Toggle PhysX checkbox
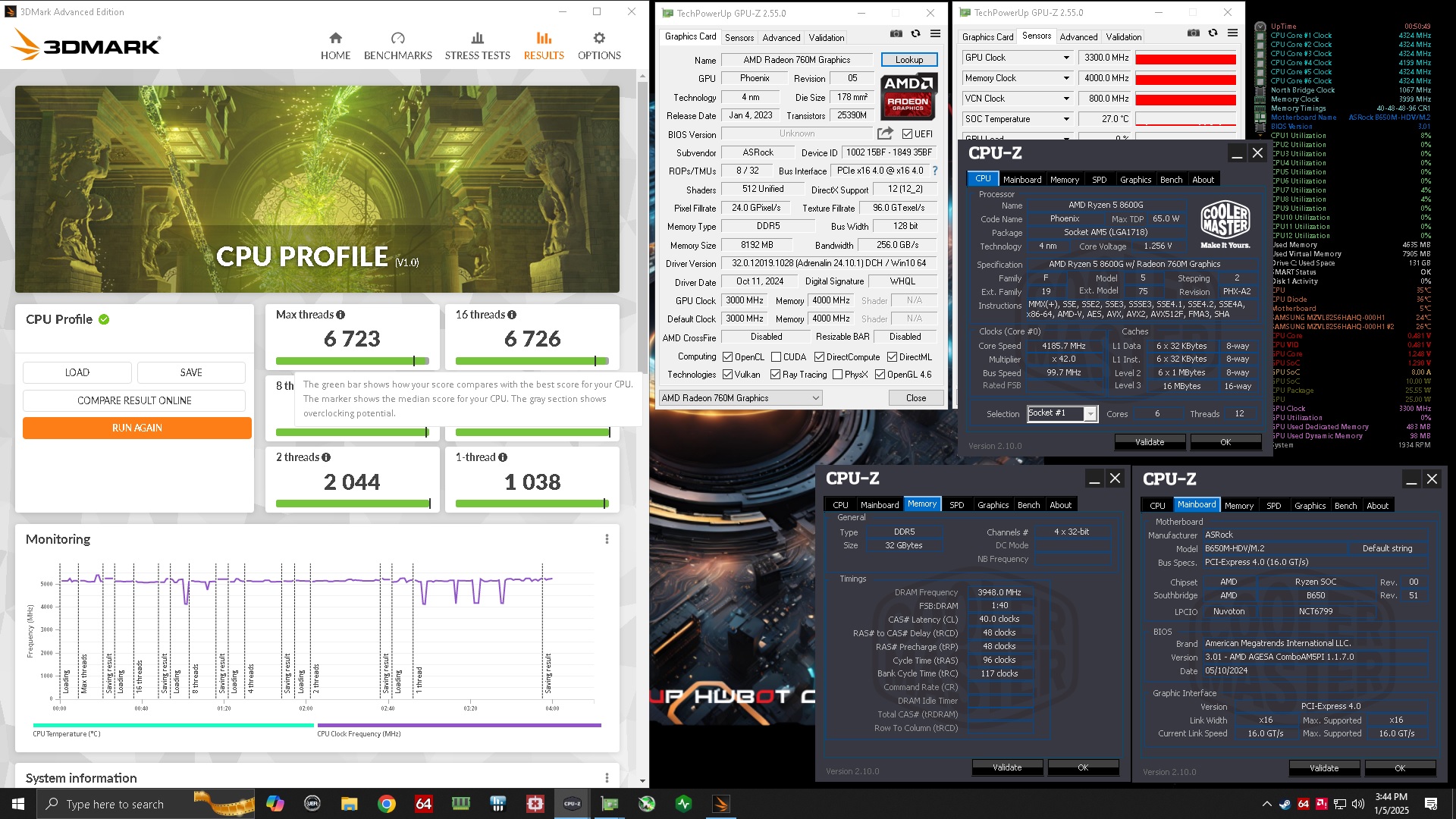This screenshot has width=1456, height=819. click(x=837, y=375)
